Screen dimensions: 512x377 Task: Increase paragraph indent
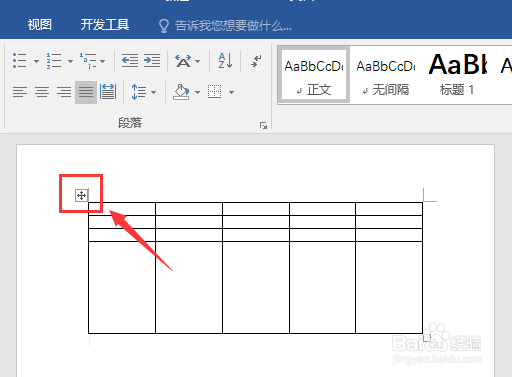(x=152, y=61)
